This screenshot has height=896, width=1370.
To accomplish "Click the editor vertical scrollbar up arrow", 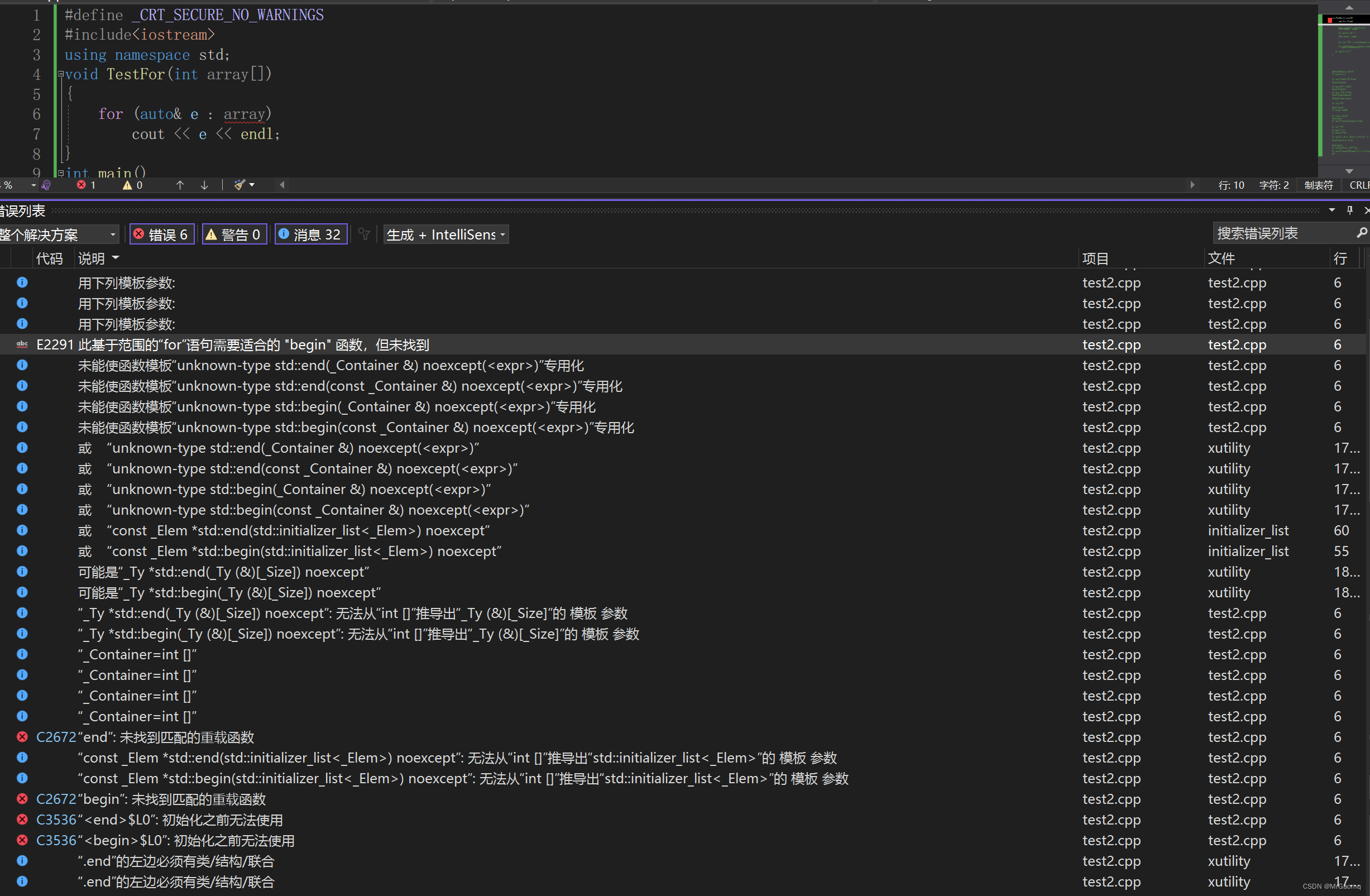I will coord(1349,7).
